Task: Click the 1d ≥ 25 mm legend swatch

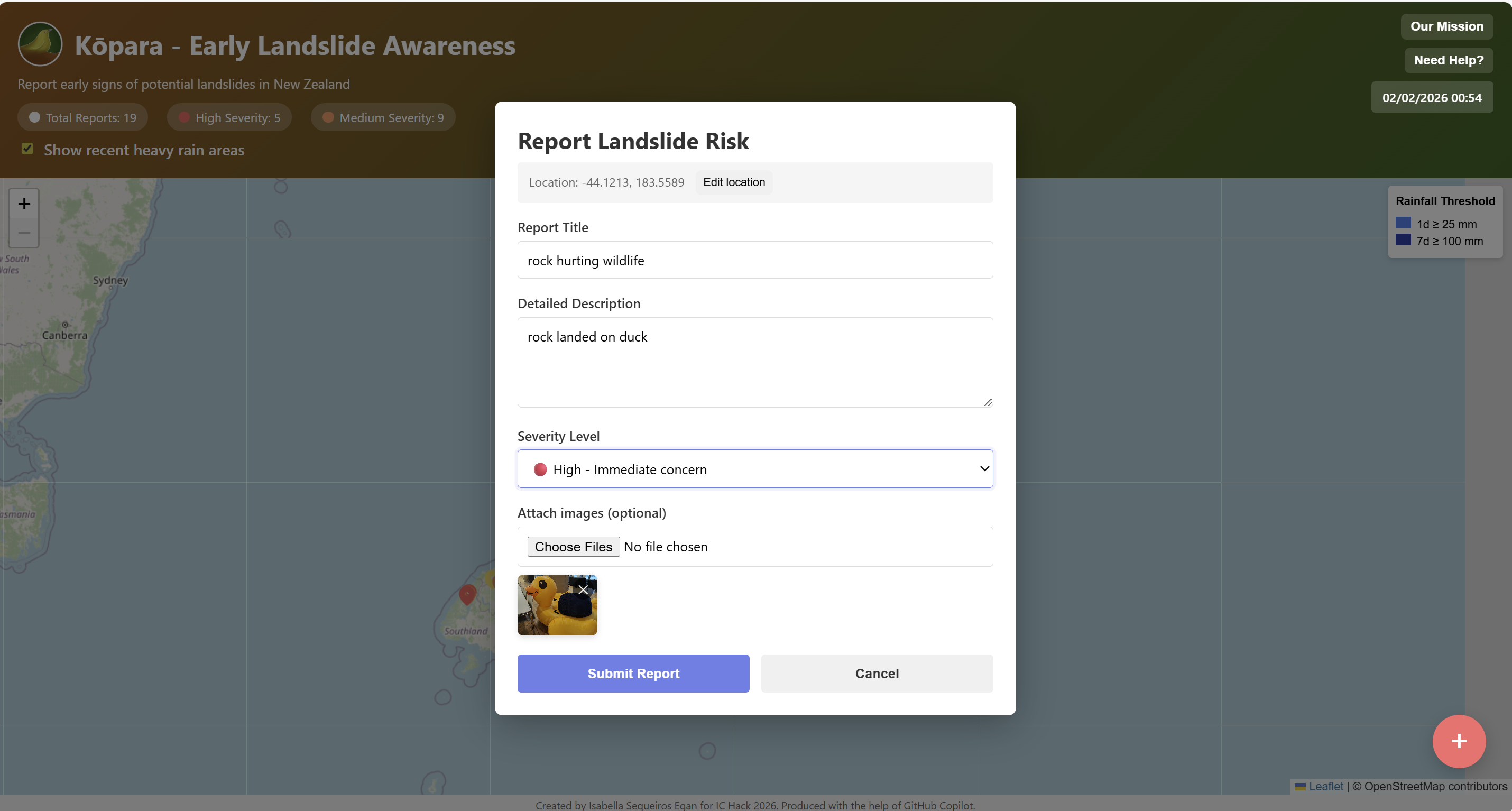Action: click(x=1403, y=223)
